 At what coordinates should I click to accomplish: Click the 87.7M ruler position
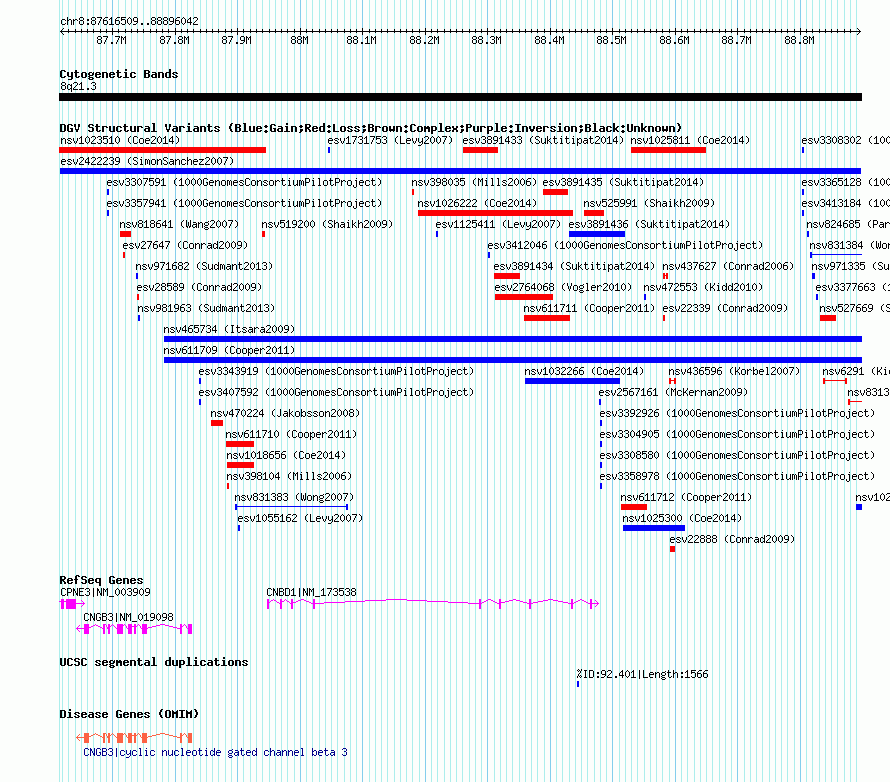[x=111, y=40]
